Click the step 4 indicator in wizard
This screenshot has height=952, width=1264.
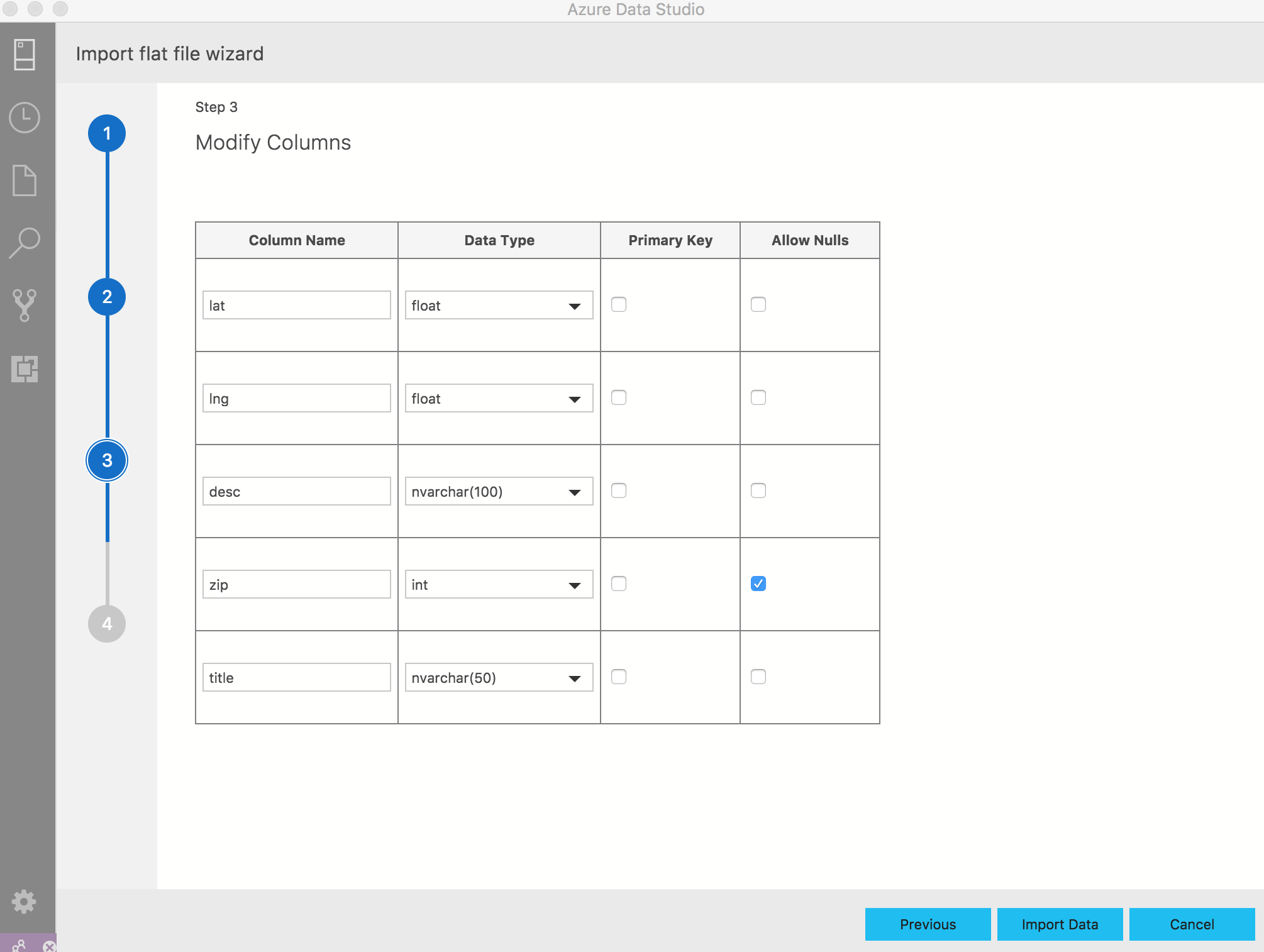tap(107, 624)
